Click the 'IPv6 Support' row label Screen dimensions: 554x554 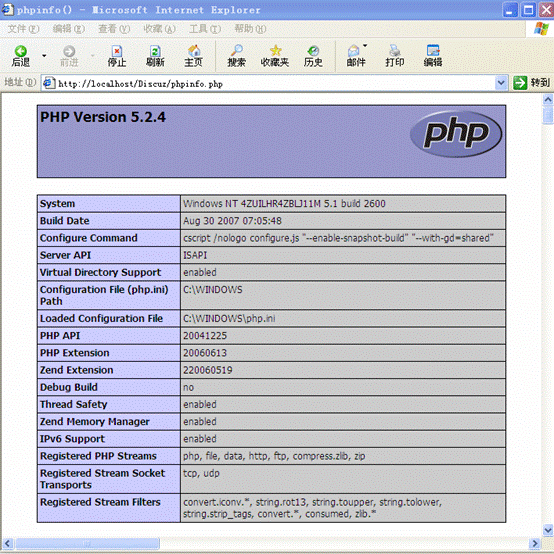[72, 439]
